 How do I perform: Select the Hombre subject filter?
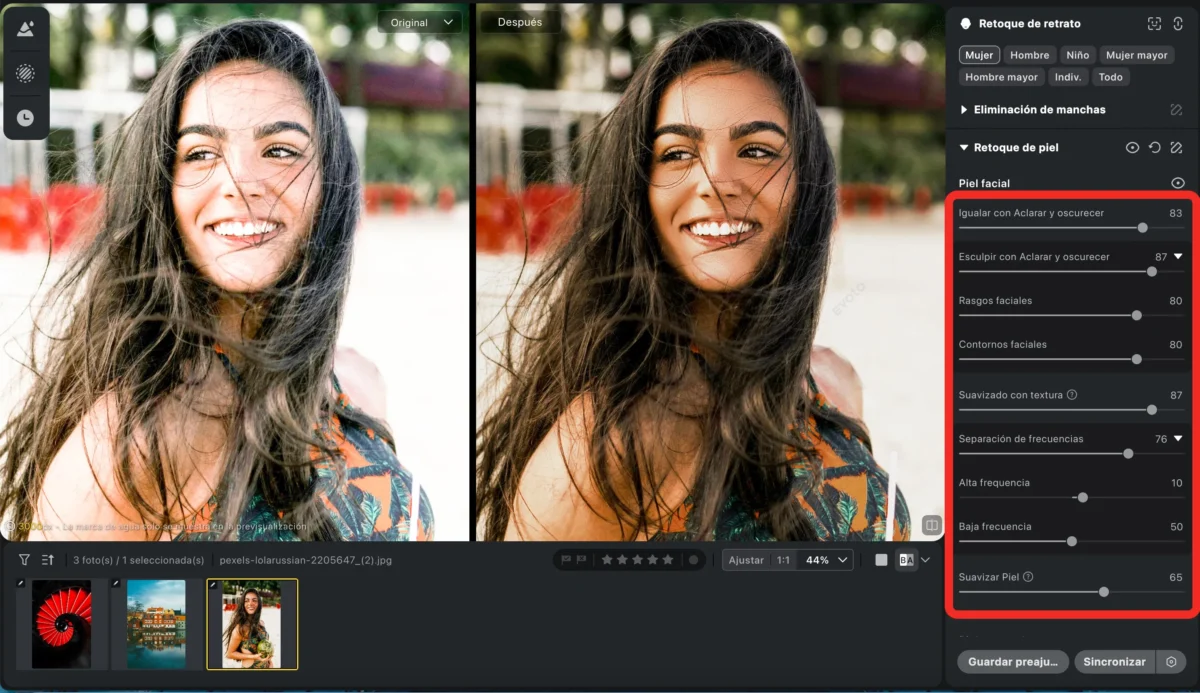point(1029,55)
